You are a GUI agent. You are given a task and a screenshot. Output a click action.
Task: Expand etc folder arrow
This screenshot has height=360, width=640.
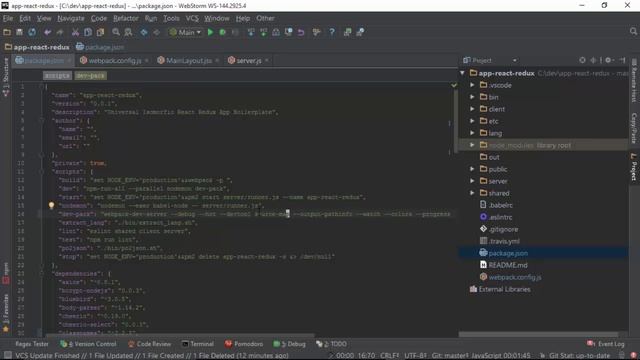(x=472, y=121)
